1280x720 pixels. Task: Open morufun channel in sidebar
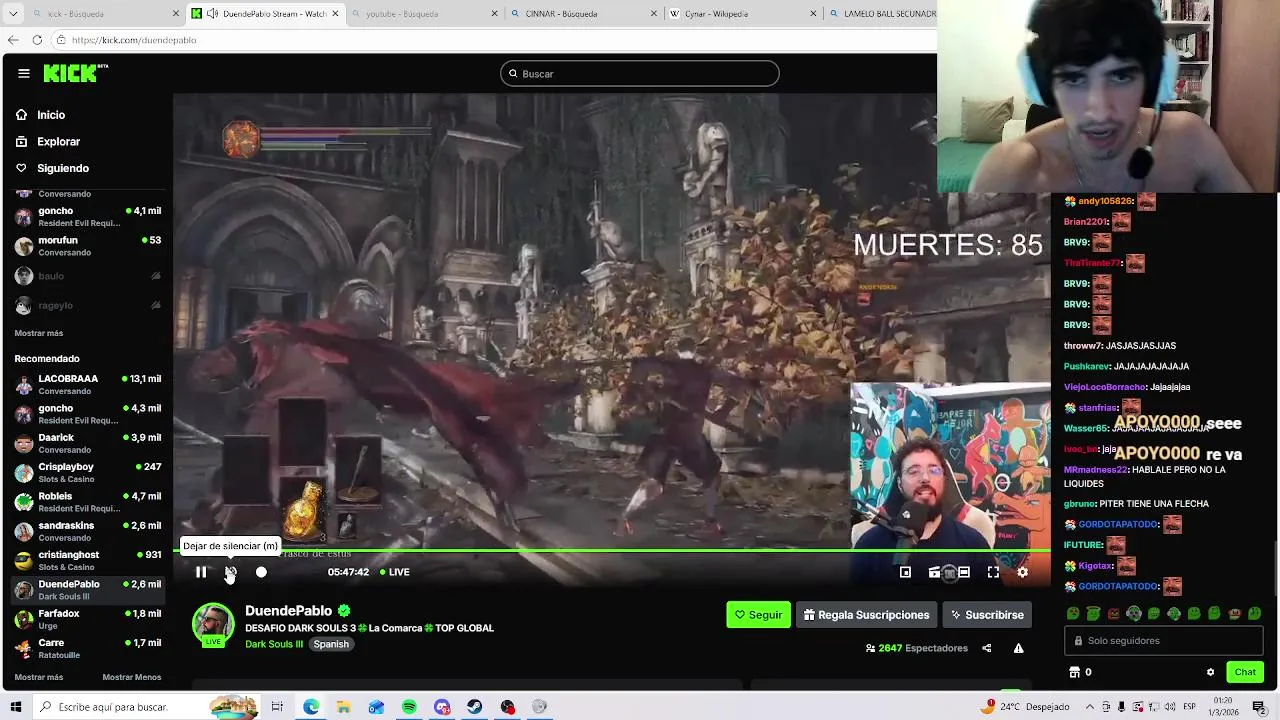(87, 246)
